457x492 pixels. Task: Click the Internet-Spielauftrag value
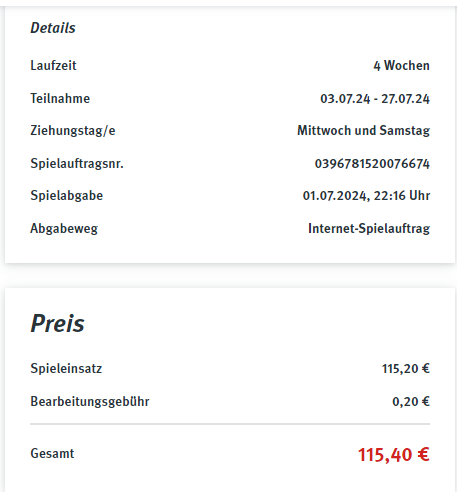click(369, 229)
